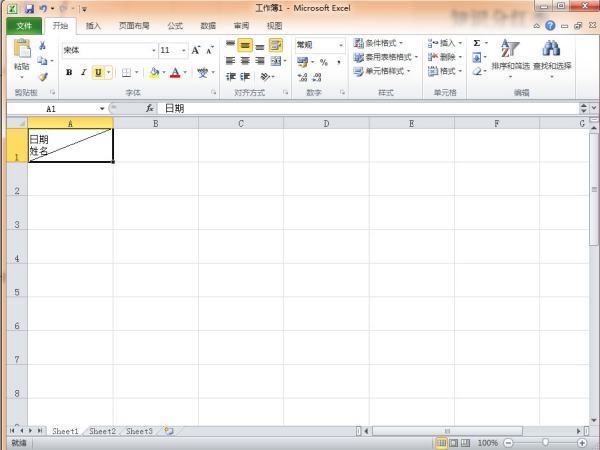Open the number format dropdown (常规)
Viewport: 600px width, 450px height.
(341, 45)
